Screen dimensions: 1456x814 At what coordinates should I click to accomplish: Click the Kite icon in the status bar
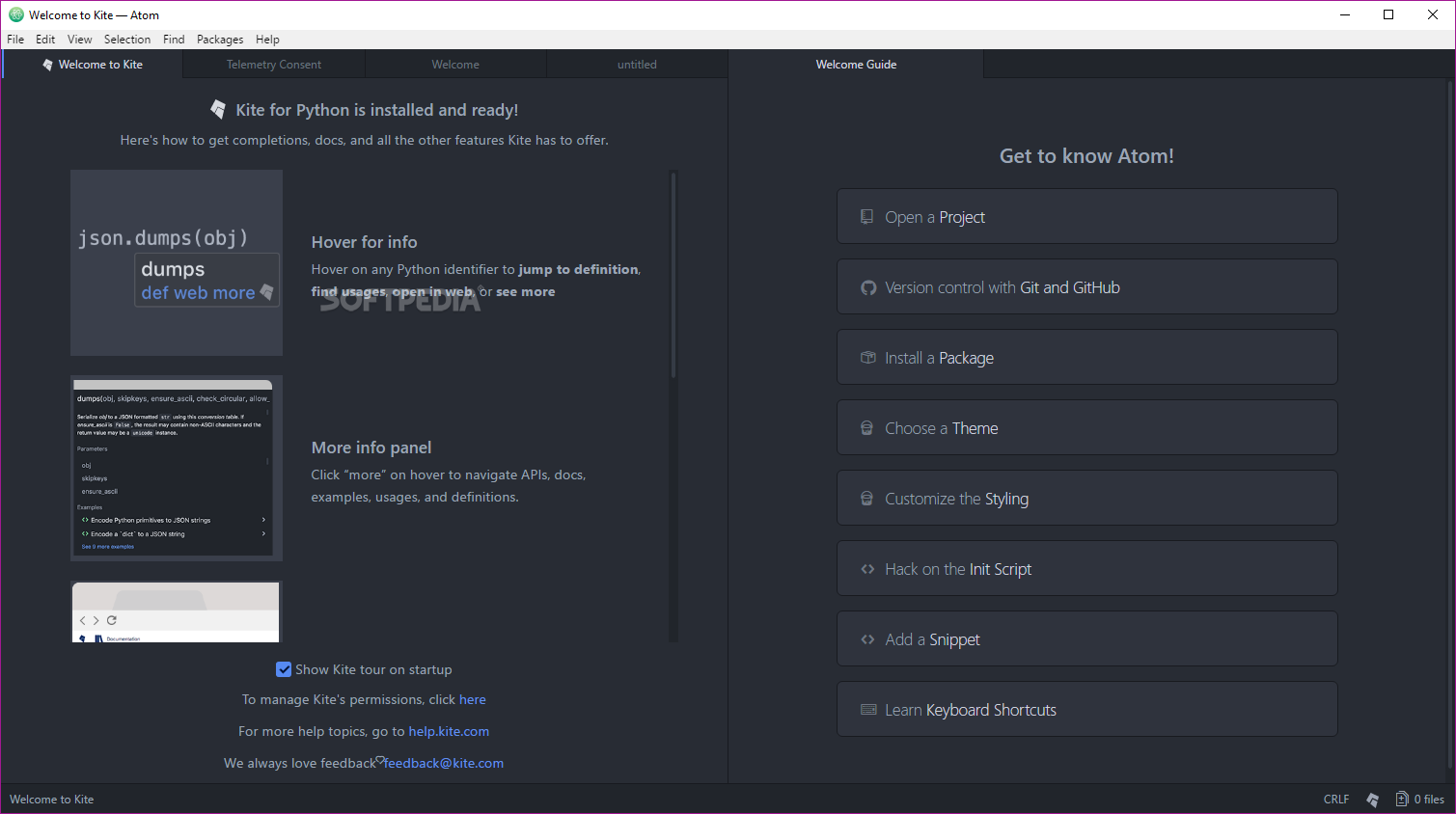click(x=1373, y=800)
